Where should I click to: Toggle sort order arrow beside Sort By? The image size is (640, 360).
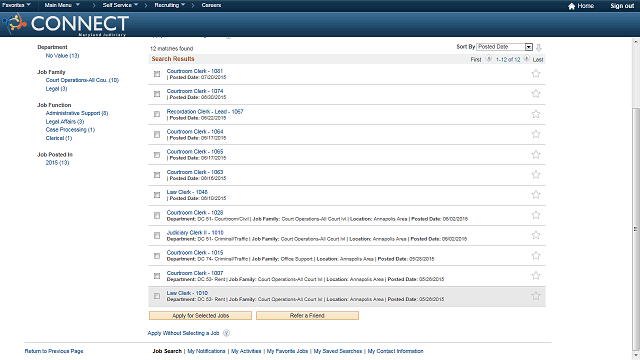click(x=539, y=47)
